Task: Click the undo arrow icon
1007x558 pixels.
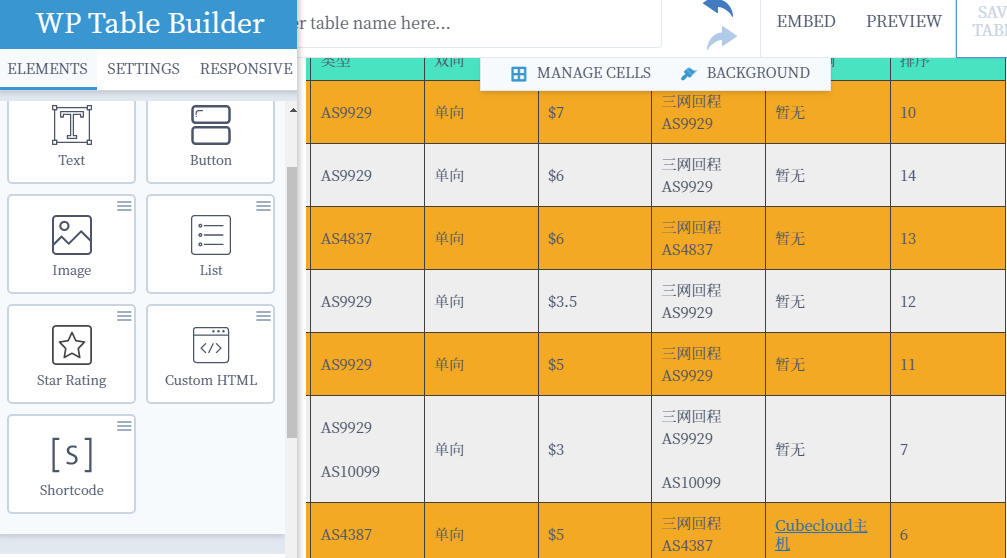Action: (718, 8)
